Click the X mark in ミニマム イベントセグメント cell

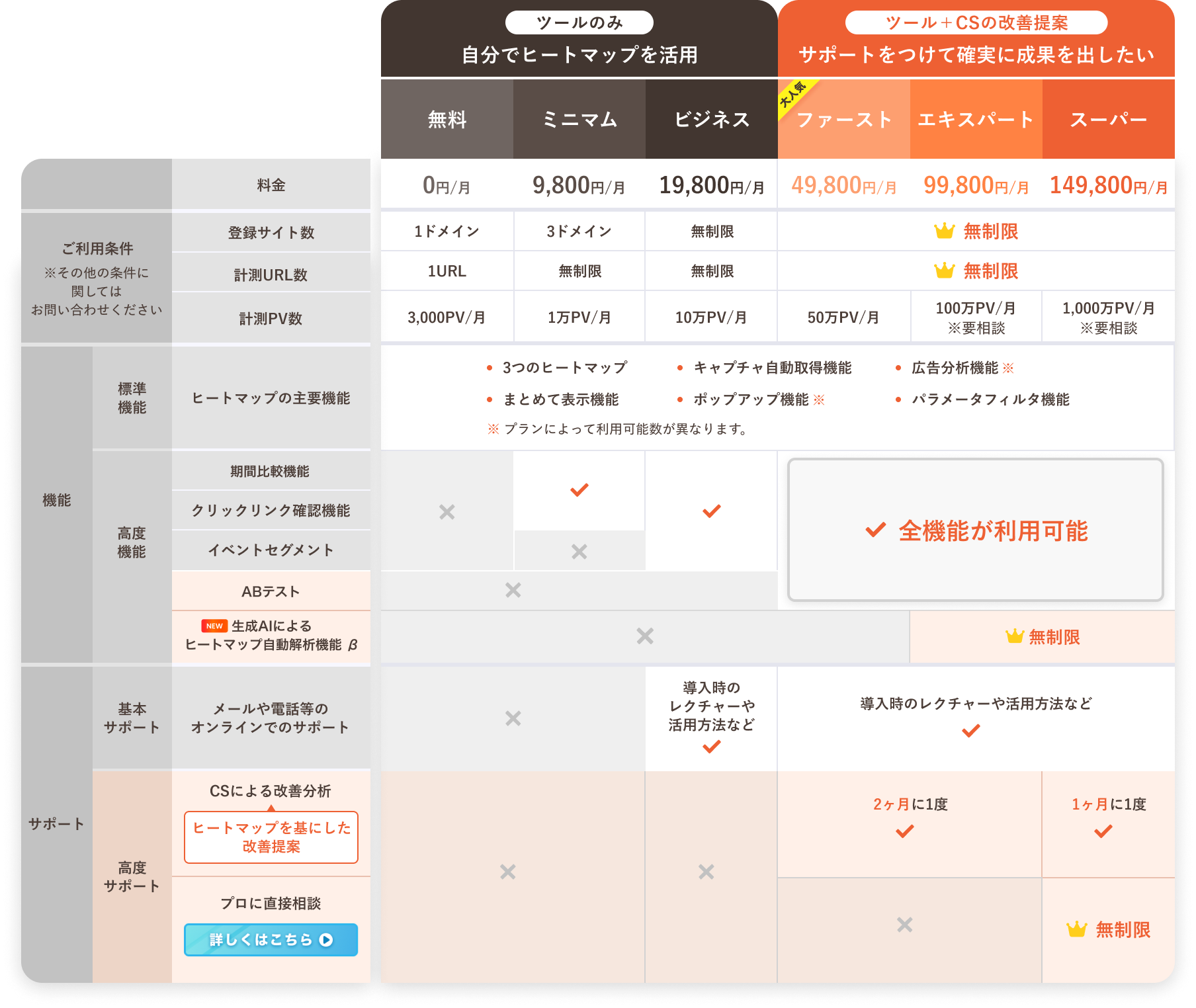[x=579, y=551]
